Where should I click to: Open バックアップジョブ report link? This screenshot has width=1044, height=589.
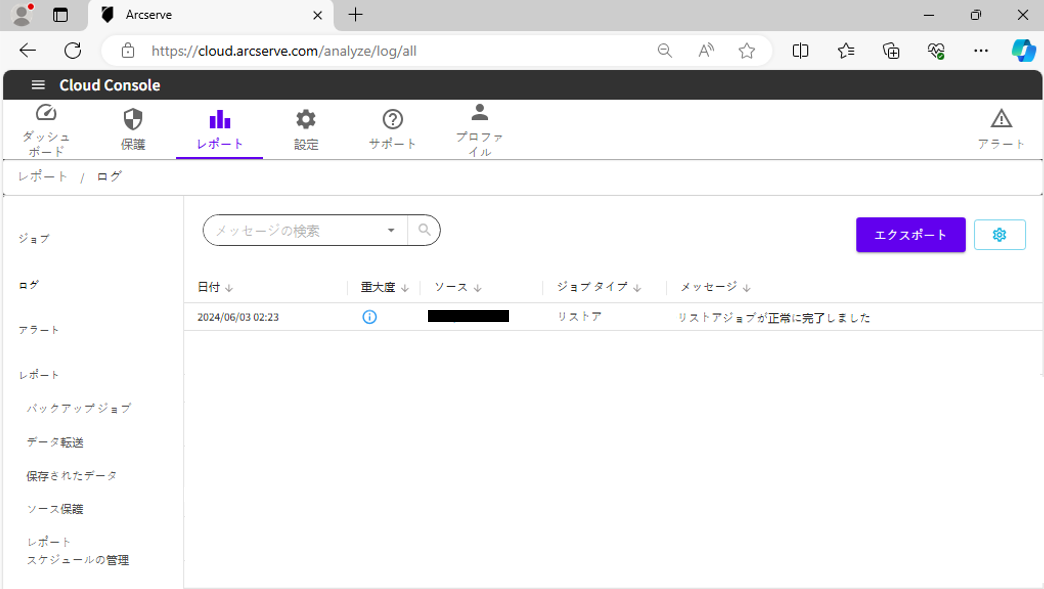pos(79,408)
